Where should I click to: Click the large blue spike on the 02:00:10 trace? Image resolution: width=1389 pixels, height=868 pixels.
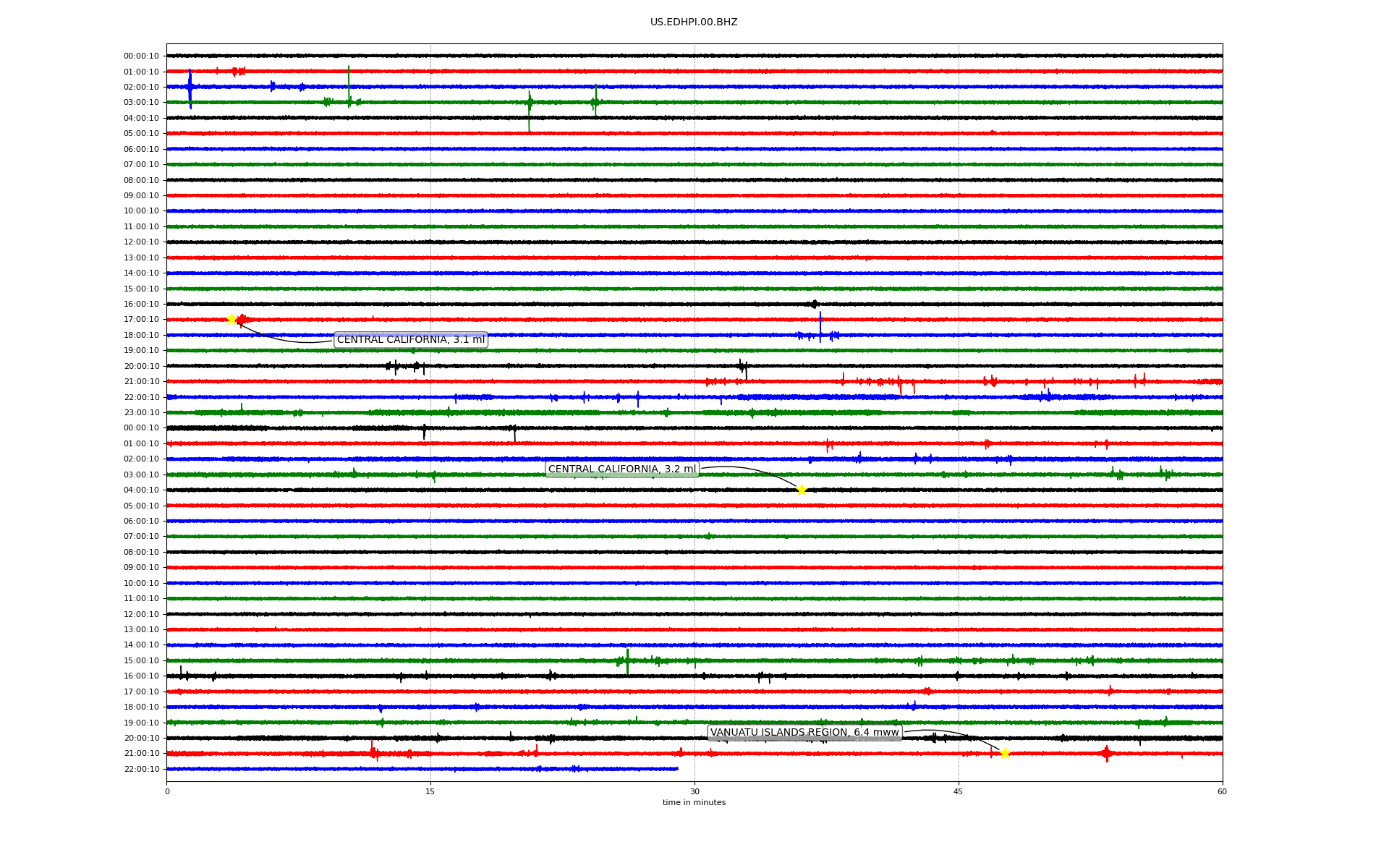click(x=190, y=87)
